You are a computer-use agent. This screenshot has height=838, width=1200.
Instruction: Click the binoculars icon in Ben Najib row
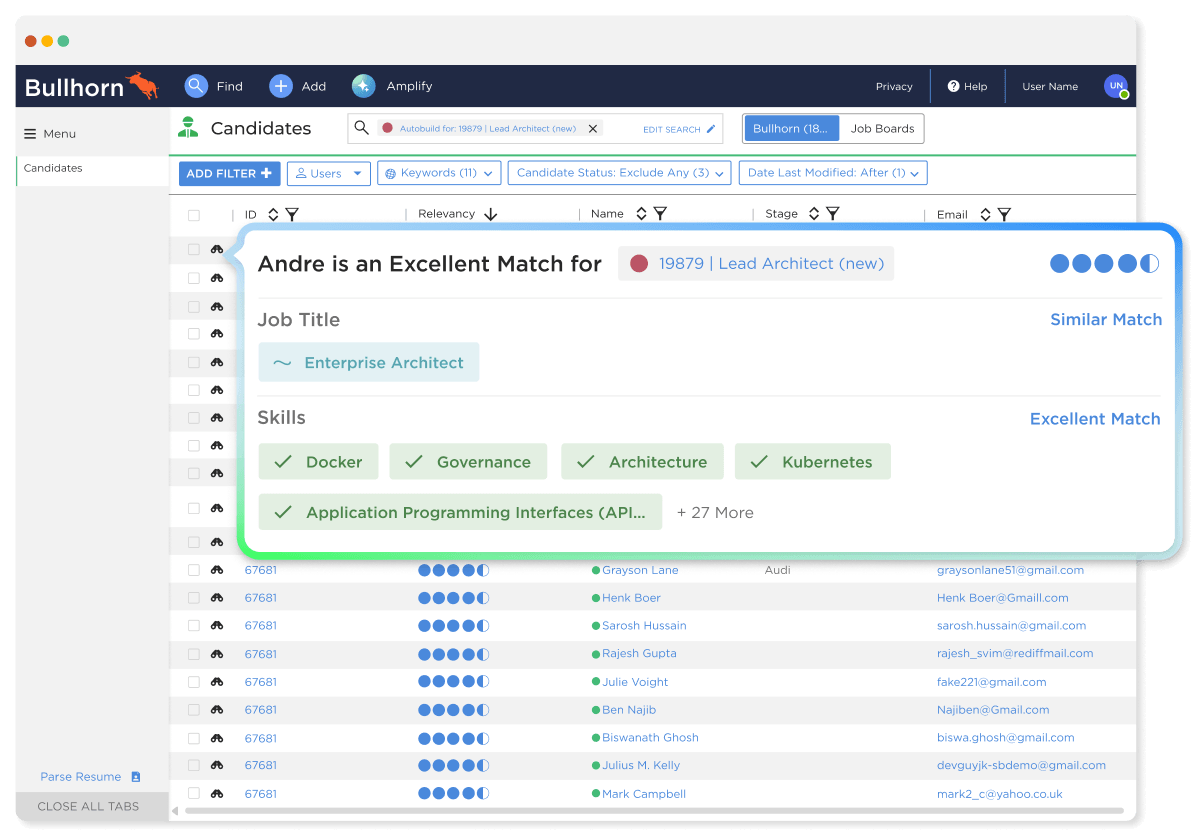217,710
